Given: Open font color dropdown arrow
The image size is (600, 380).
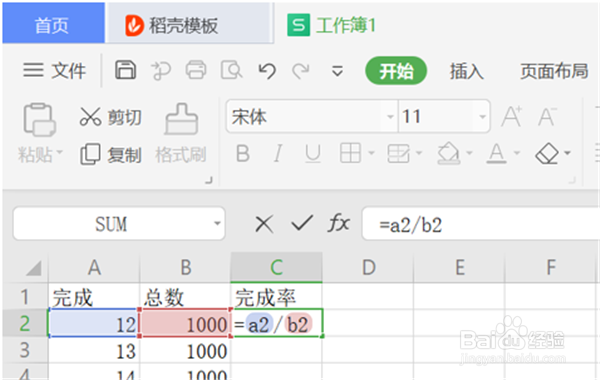Looking at the screenshot, I should (517, 153).
